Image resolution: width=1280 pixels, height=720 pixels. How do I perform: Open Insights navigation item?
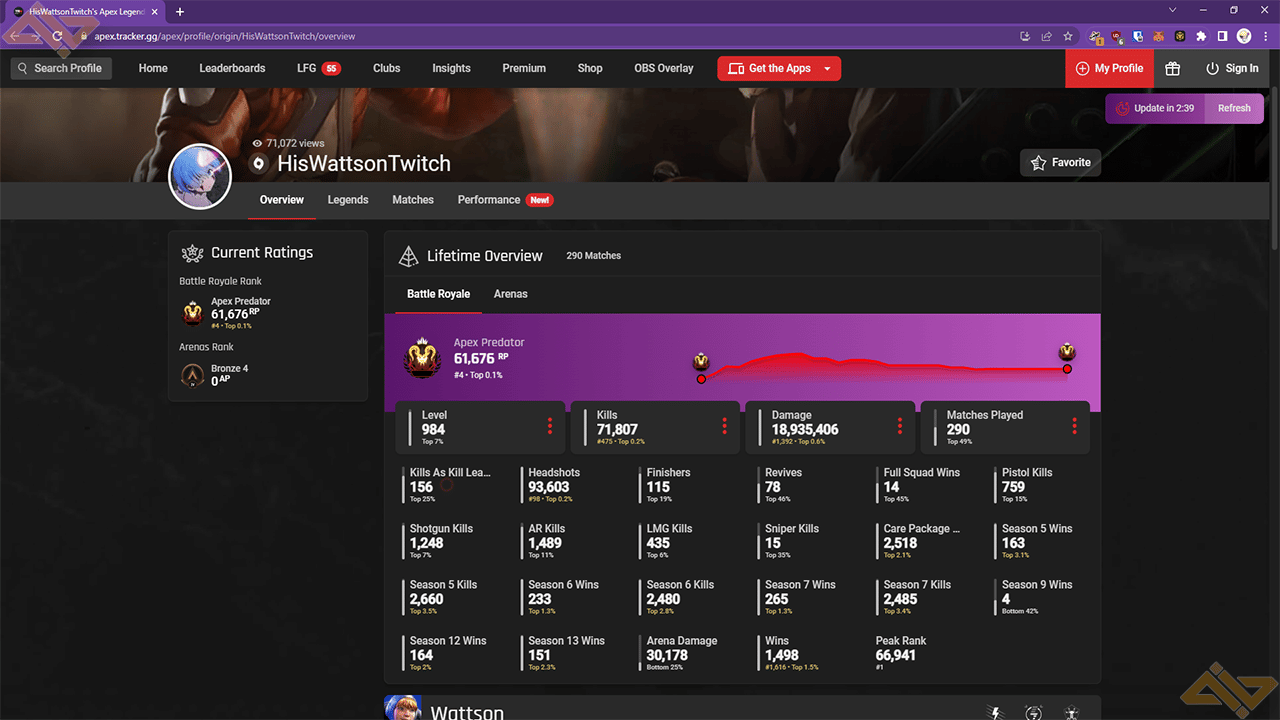[x=451, y=68]
